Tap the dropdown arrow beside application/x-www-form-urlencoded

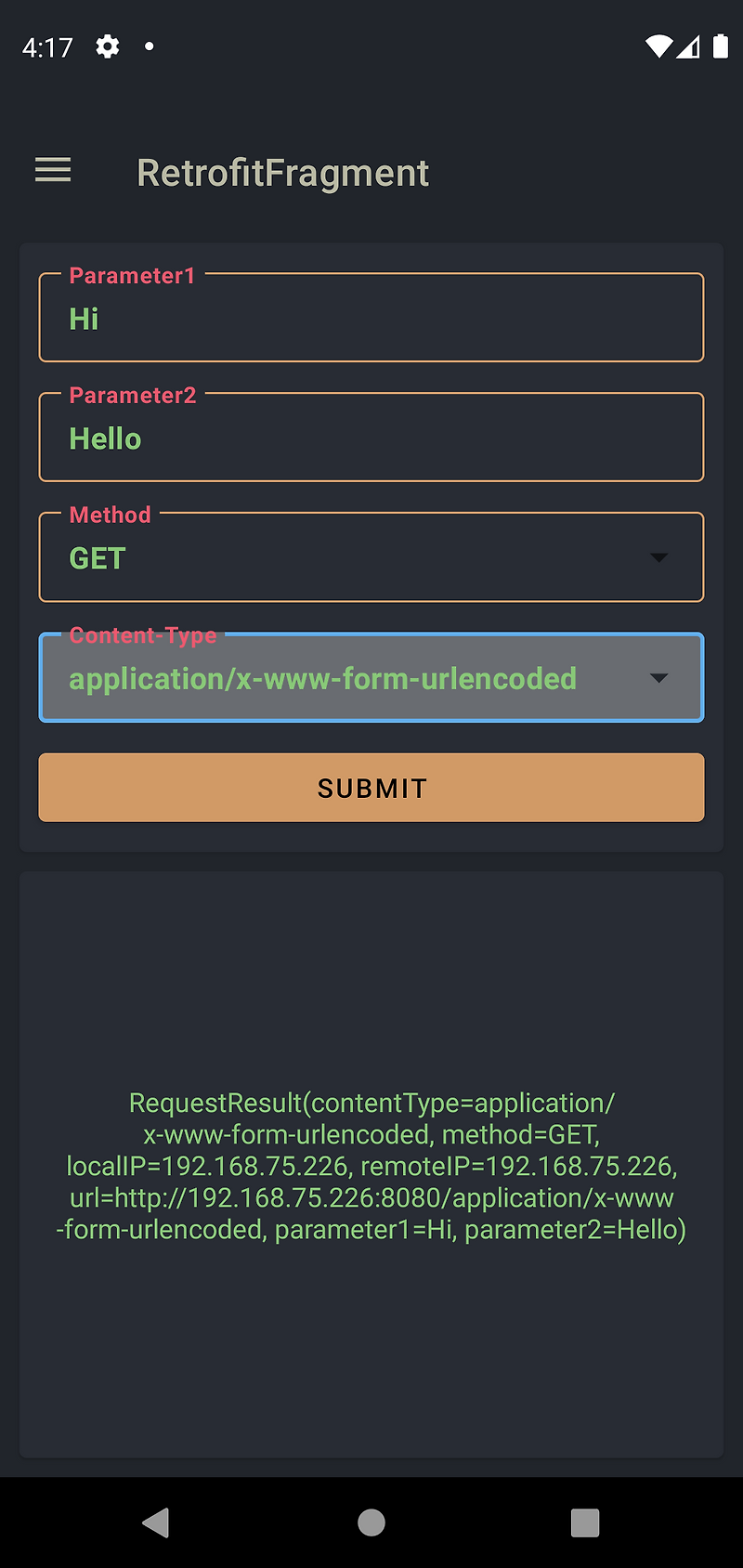[658, 678]
